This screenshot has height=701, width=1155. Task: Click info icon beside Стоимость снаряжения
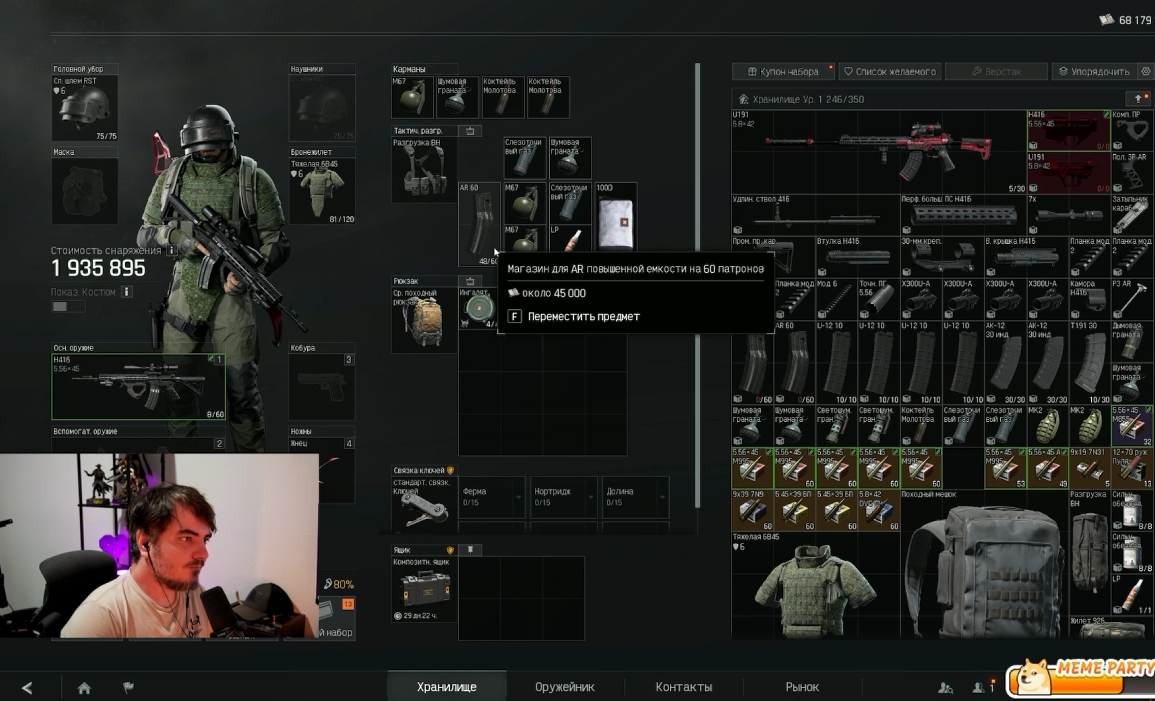click(172, 250)
